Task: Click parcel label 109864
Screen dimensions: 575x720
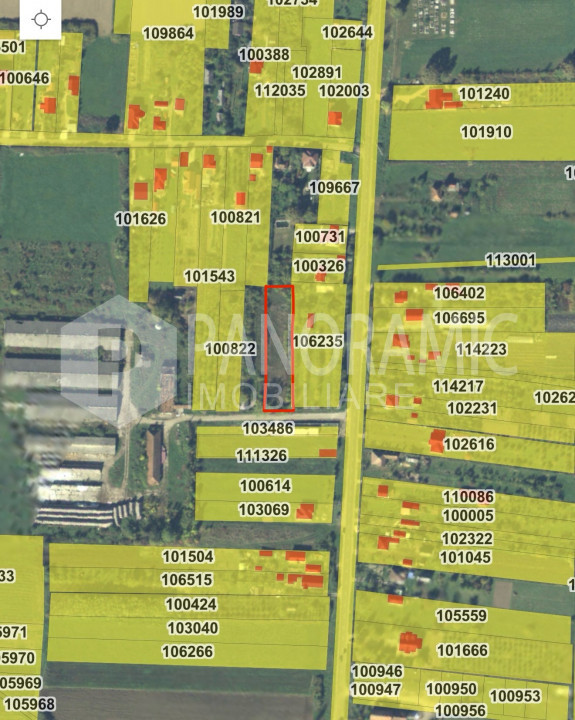Action: [x=168, y=34]
